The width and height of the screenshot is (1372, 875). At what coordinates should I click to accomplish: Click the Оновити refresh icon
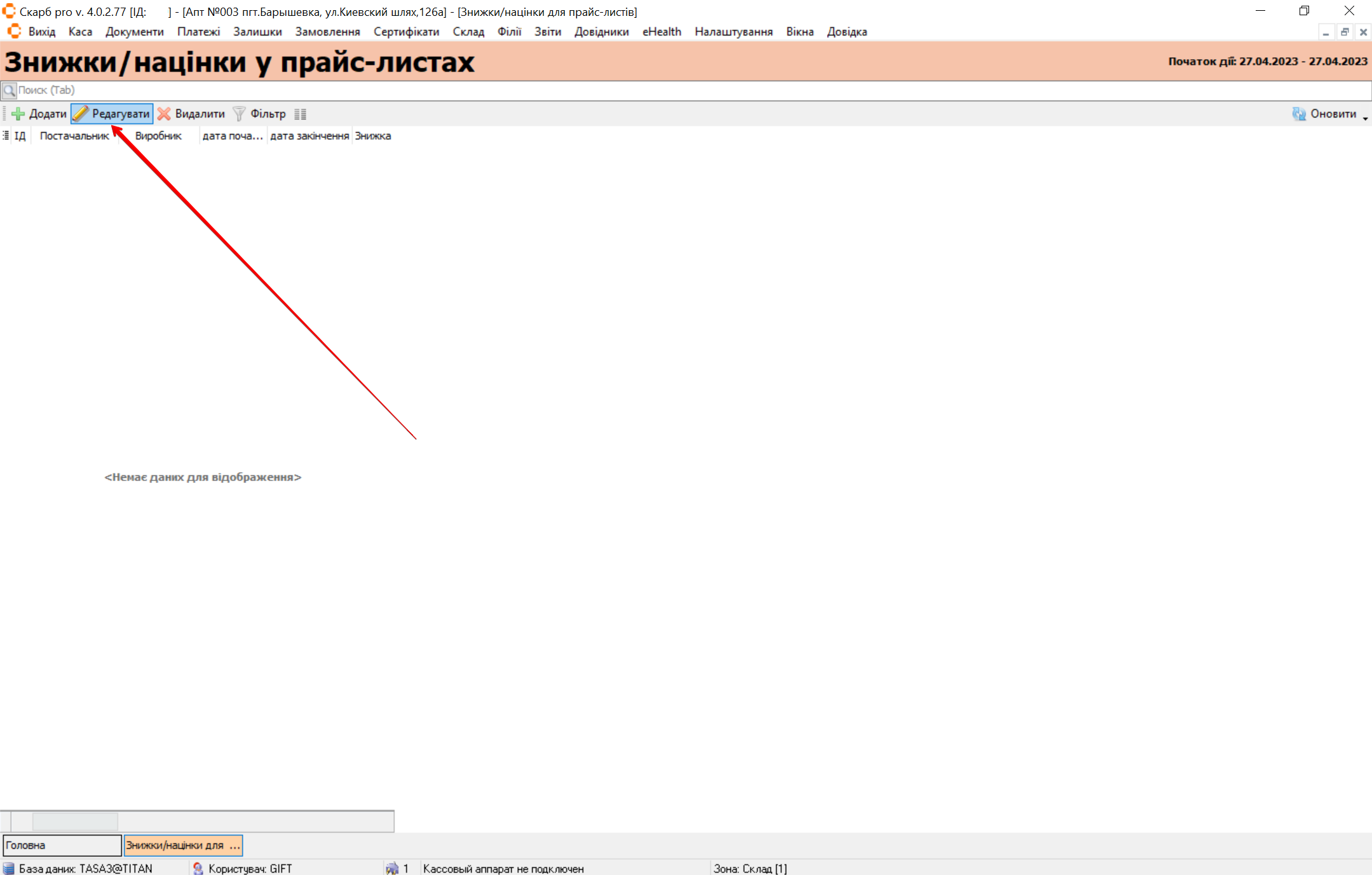(1298, 114)
